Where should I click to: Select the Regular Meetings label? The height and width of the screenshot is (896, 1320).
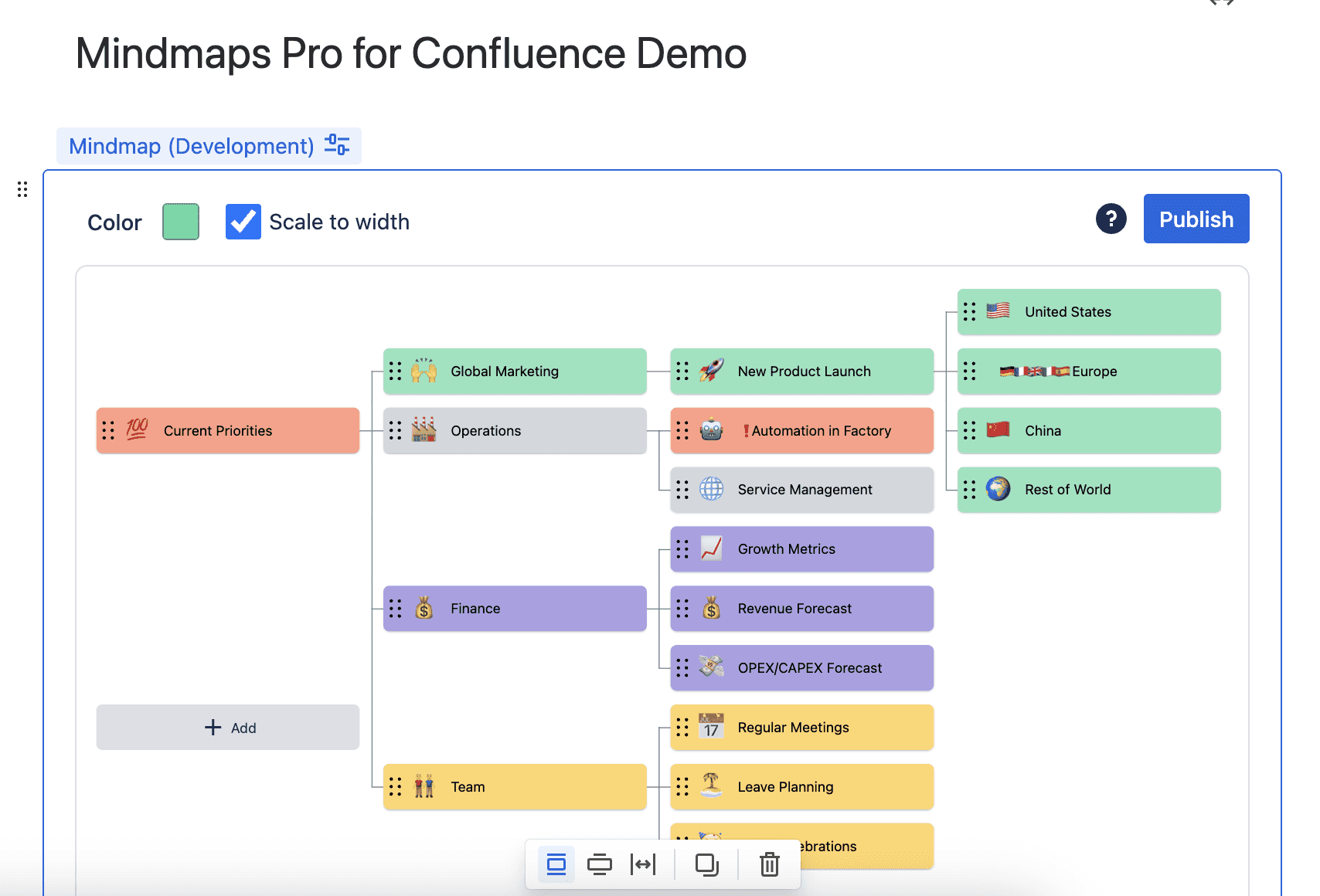tap(794, 728)
